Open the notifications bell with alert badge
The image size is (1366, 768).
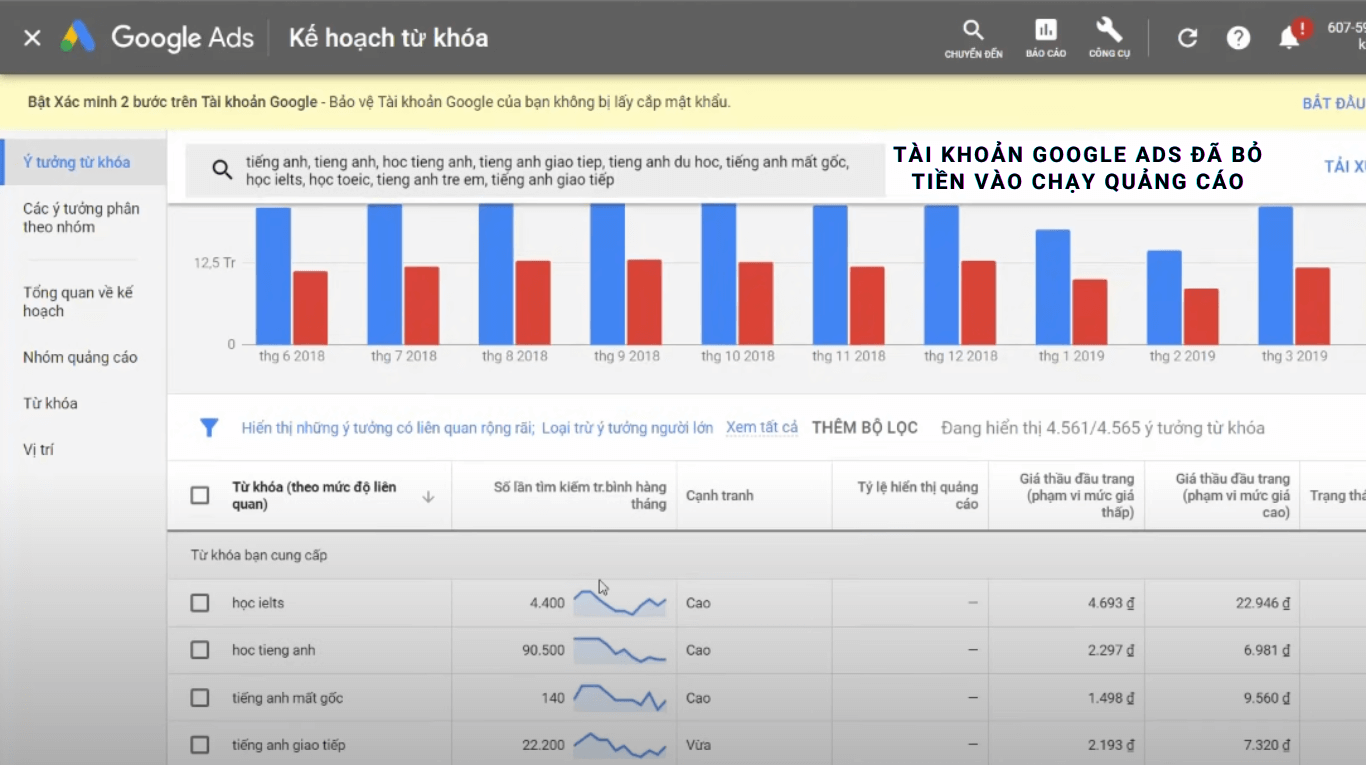(x=1290, y=37)
